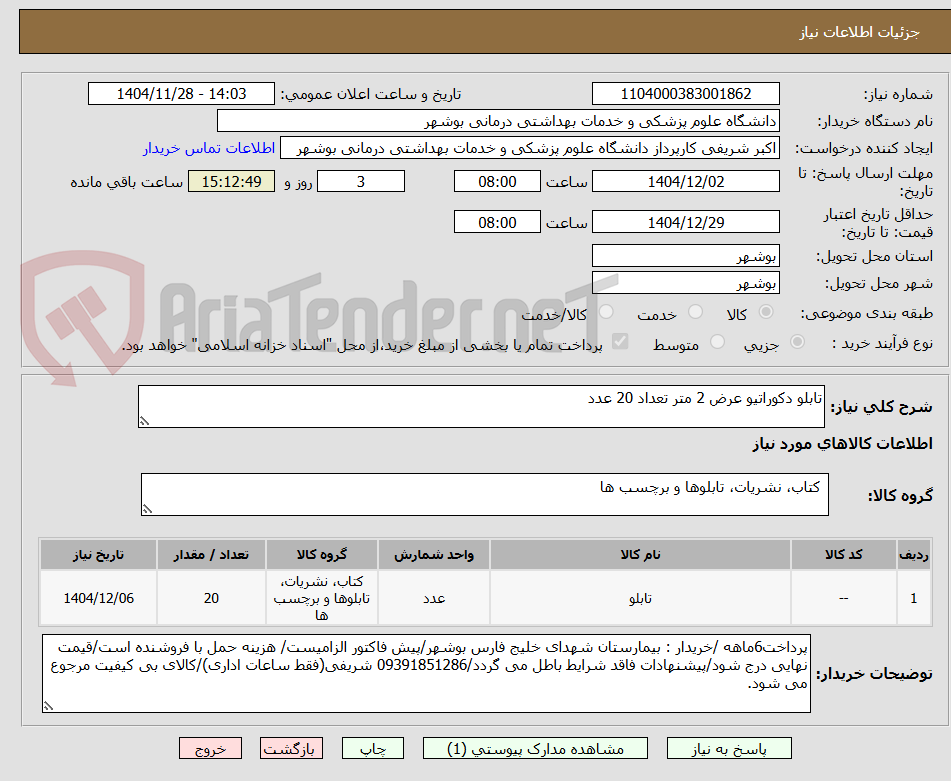
Task: Click the گروه کالا table column header
Action: pos(321,555)
